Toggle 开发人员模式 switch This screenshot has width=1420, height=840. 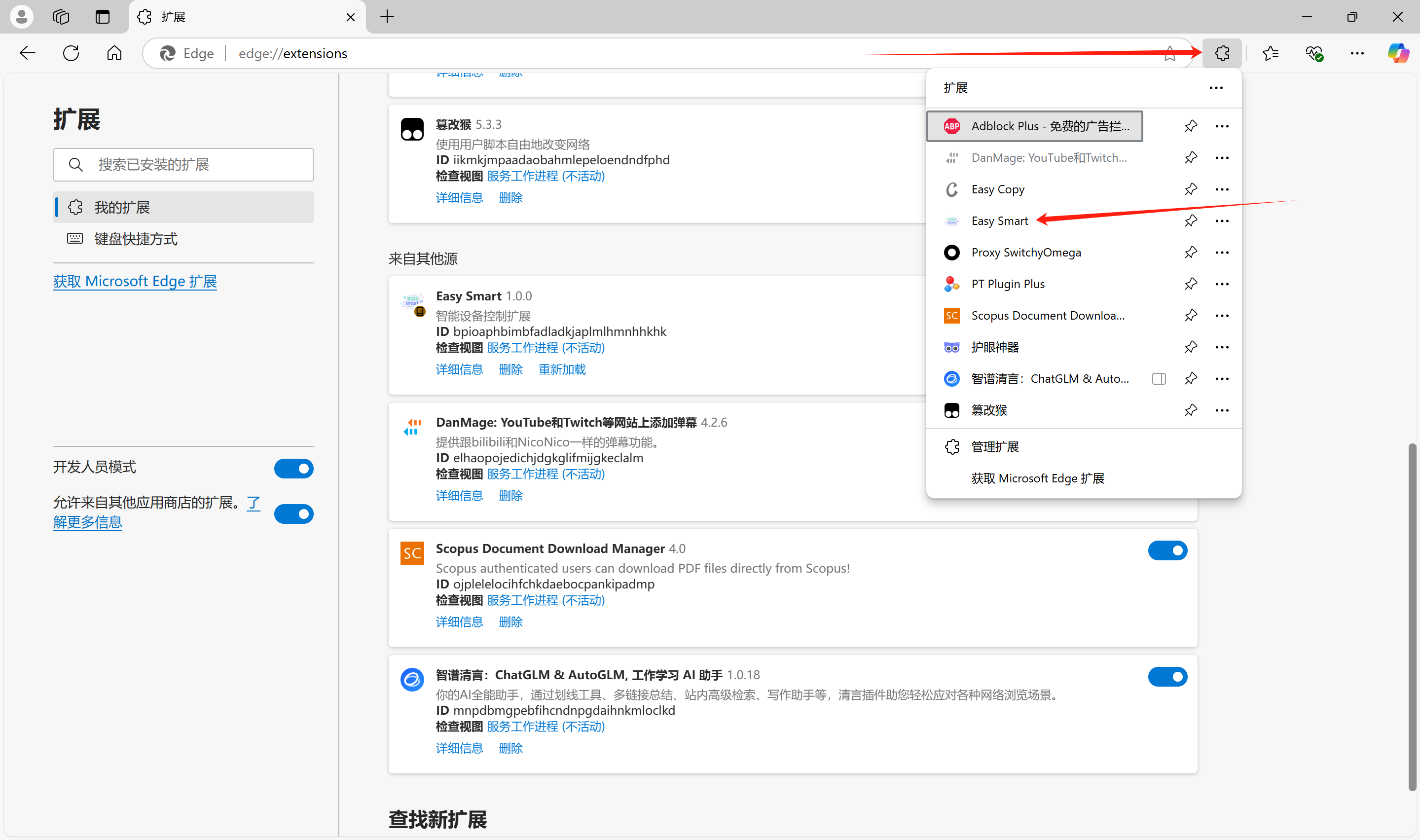click(x=294, y=468)
